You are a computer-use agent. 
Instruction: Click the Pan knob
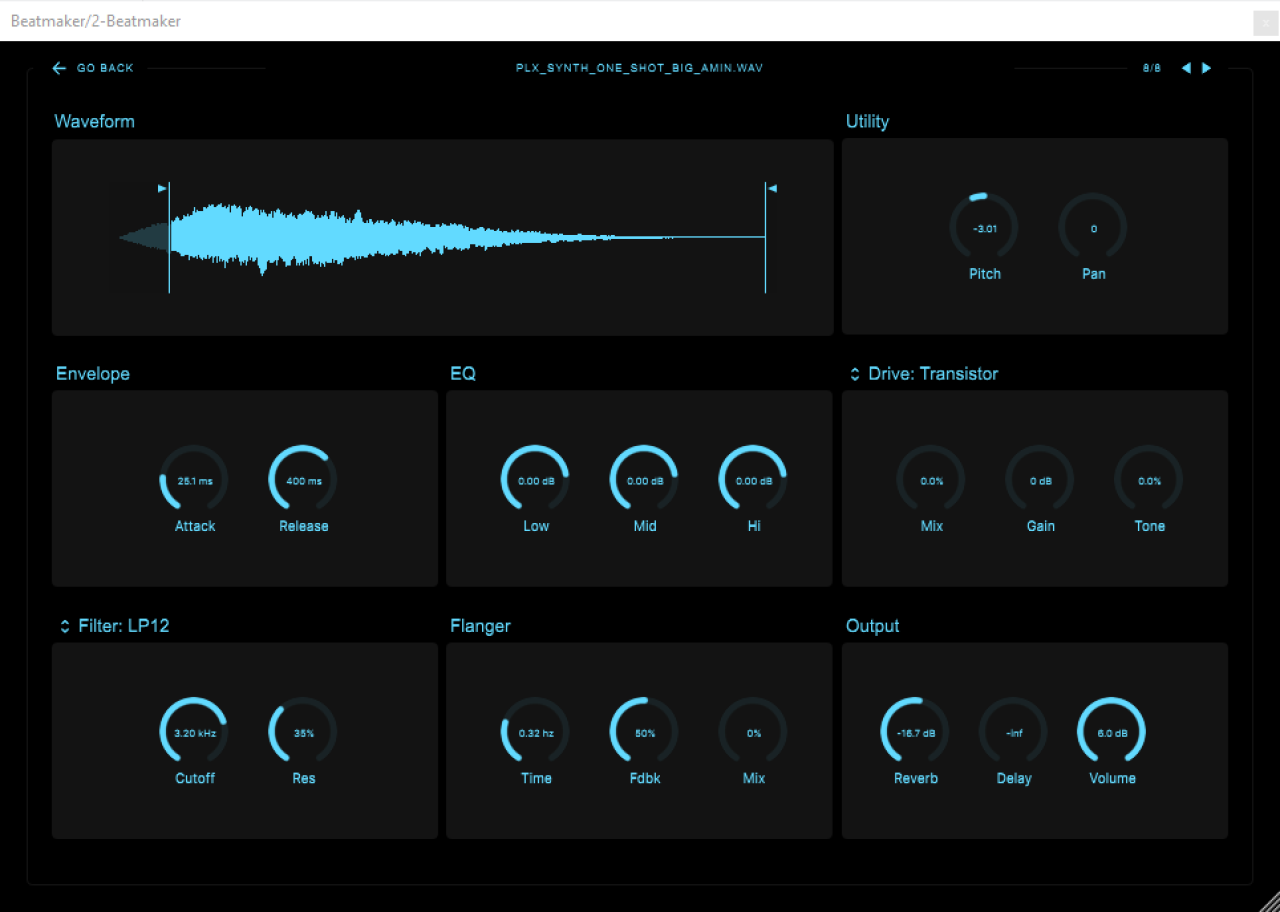(x=1093, y=228)
